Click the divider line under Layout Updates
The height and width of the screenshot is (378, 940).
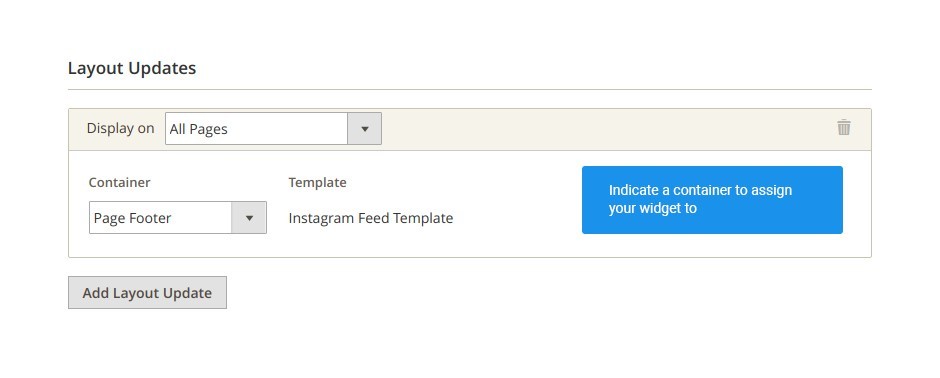(x=469, y=90)
